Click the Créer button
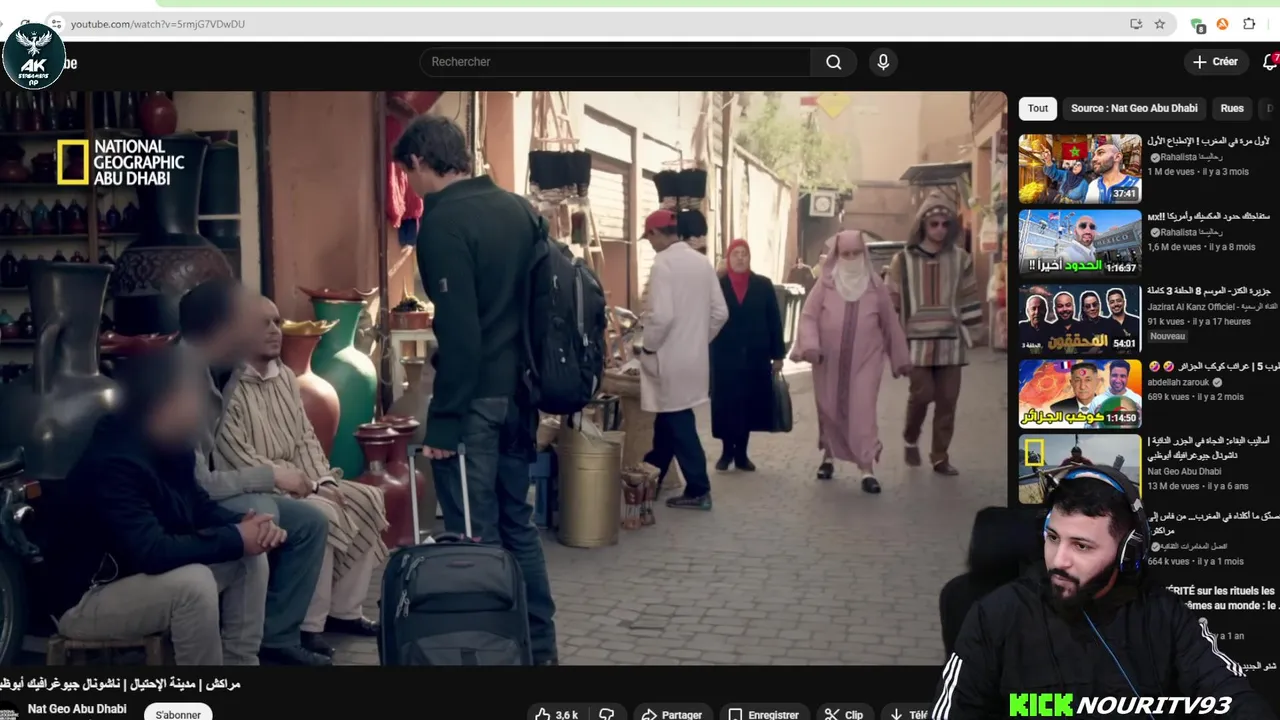This screenshot has height=720, width=1280. click(x=1215, y=62)
